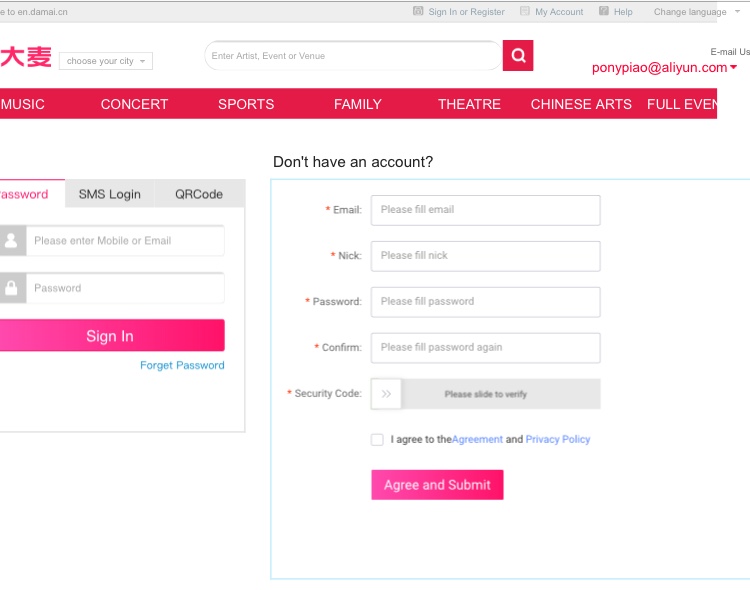This screenshot has width=750, height=590.
Task: Switch to the SMS Login tab
Action: 110,194
